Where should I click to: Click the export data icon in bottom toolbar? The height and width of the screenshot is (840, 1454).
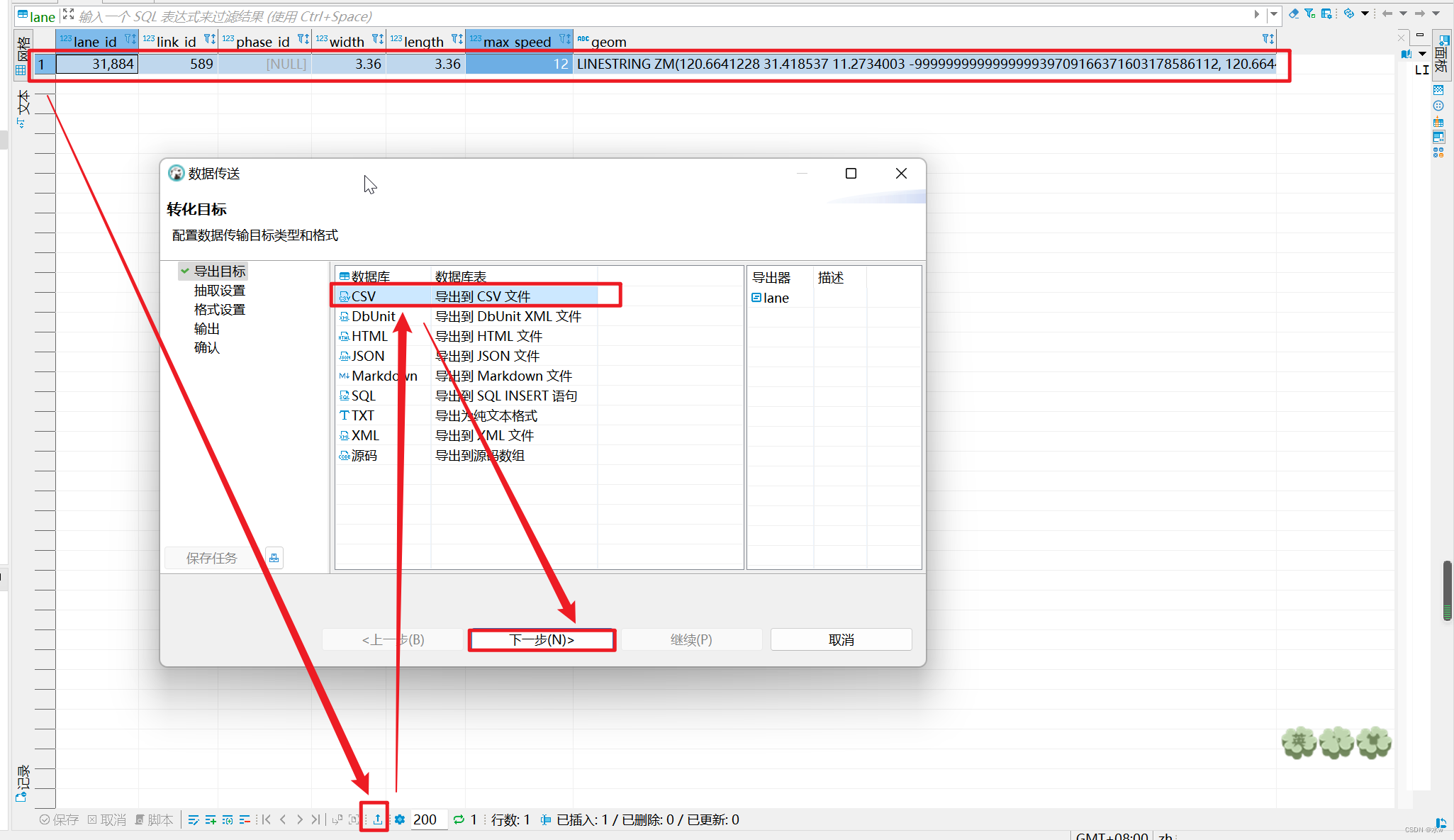(377, 819)
